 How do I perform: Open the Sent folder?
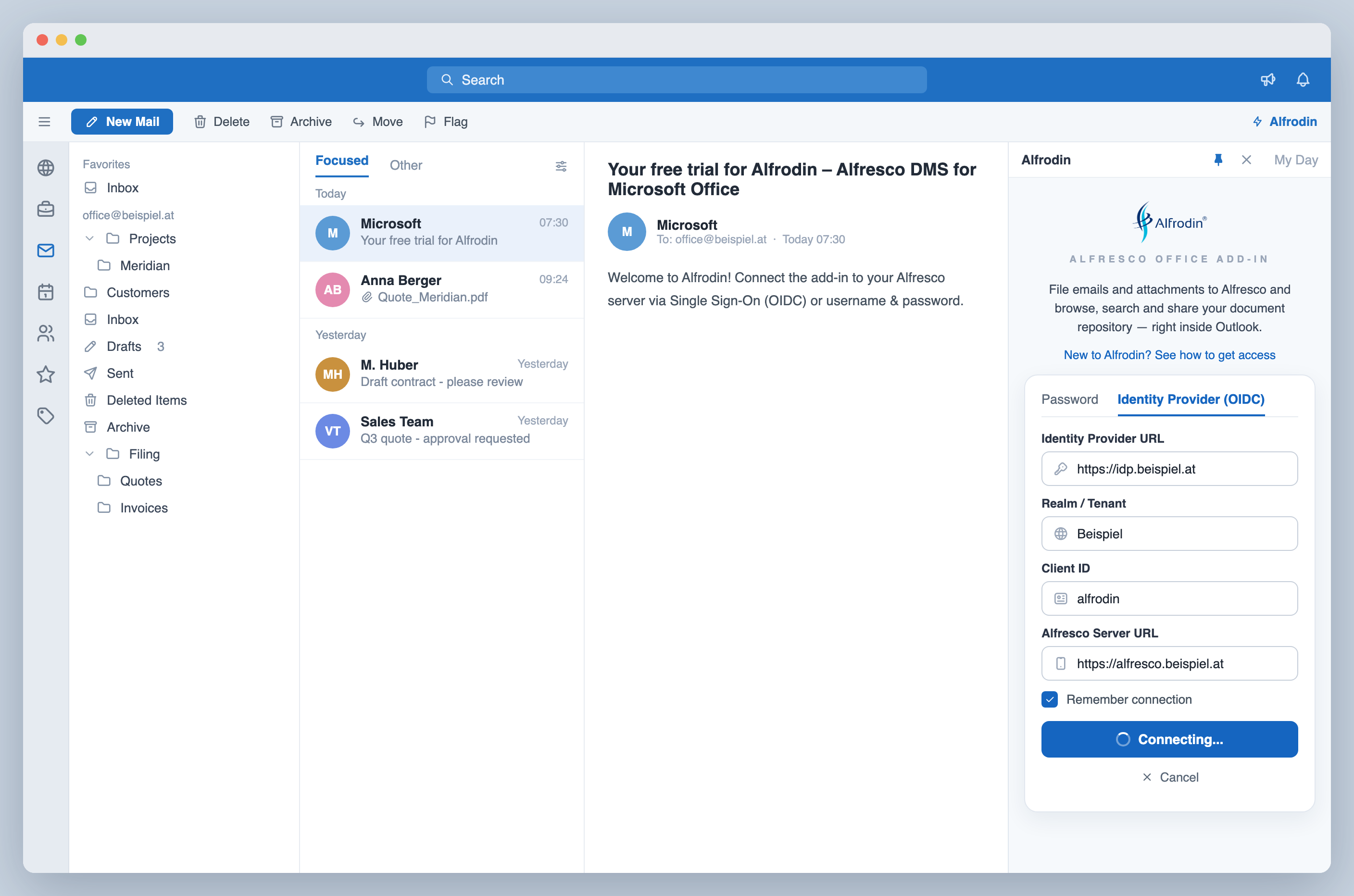coord(184,373)
